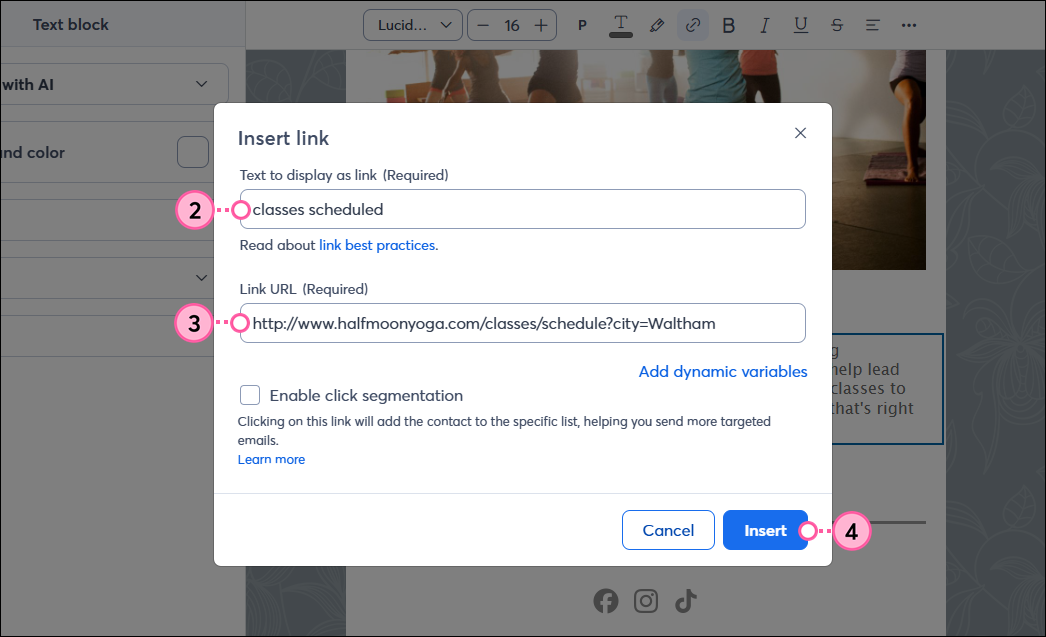The width and height of the screenshot is (1046, 637).
Task: Apply underline formatting
Action: 800,25
